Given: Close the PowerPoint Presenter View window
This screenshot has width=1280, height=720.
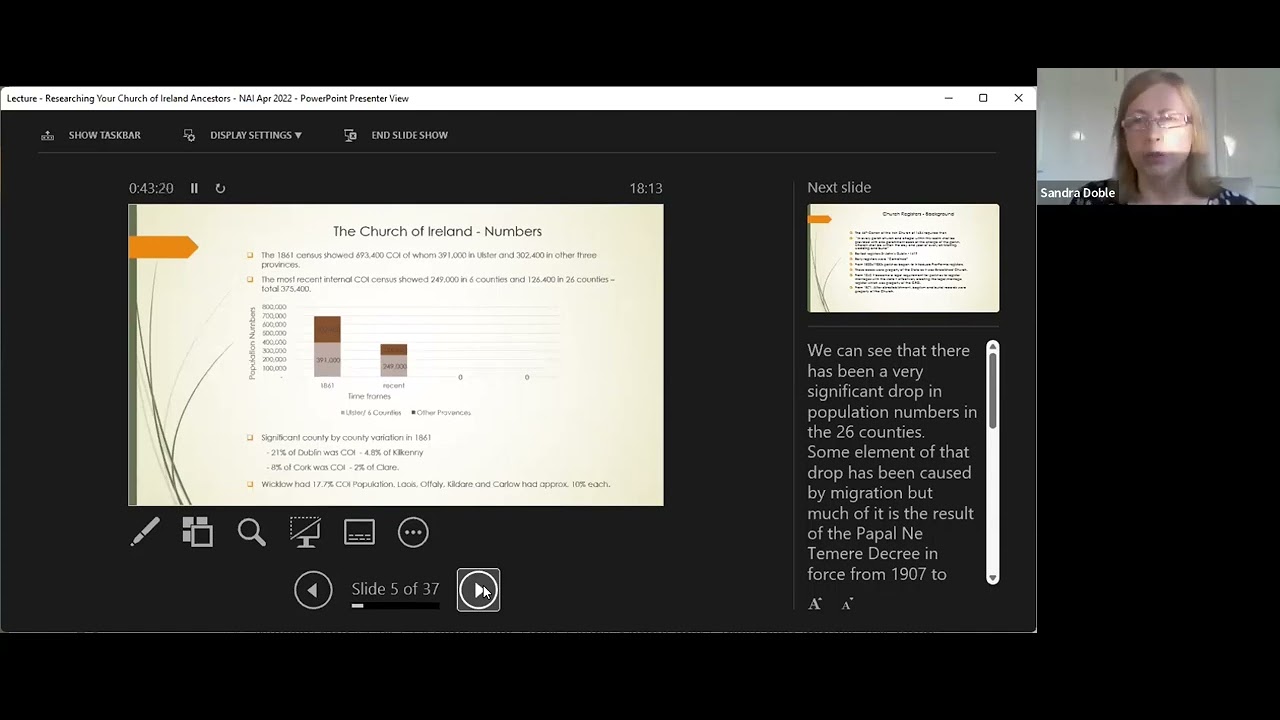Looking at the screenshot, I should pos(1018,98).
